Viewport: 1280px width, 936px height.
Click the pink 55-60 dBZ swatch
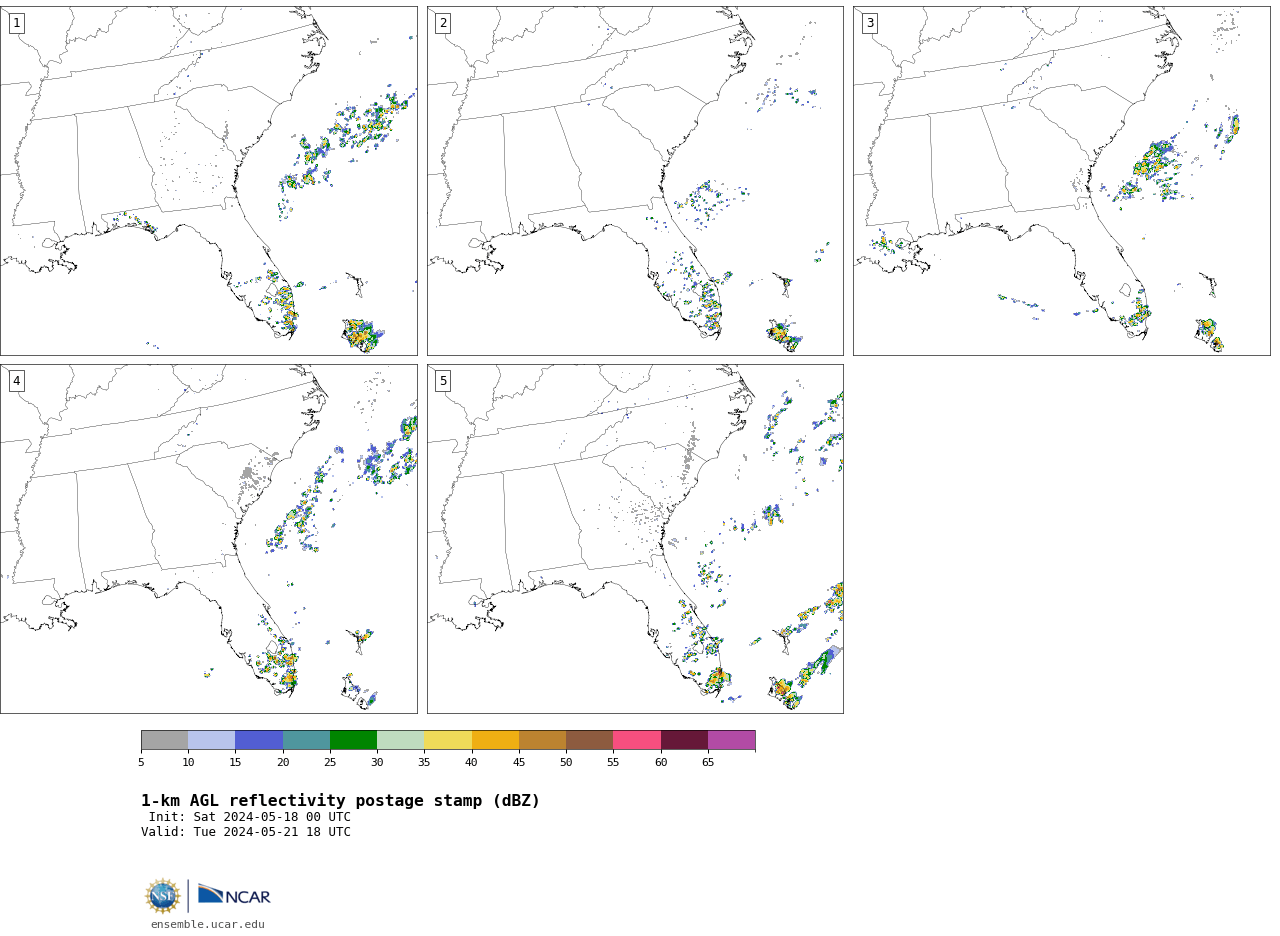pyautogui.click(x=637, y=740)
